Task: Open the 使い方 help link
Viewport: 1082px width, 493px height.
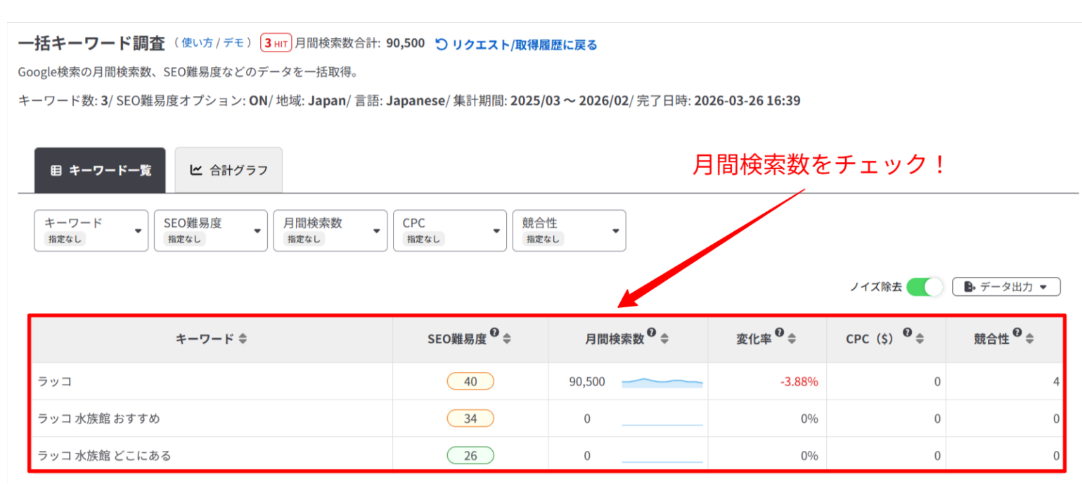Action: tap(197, 44)
